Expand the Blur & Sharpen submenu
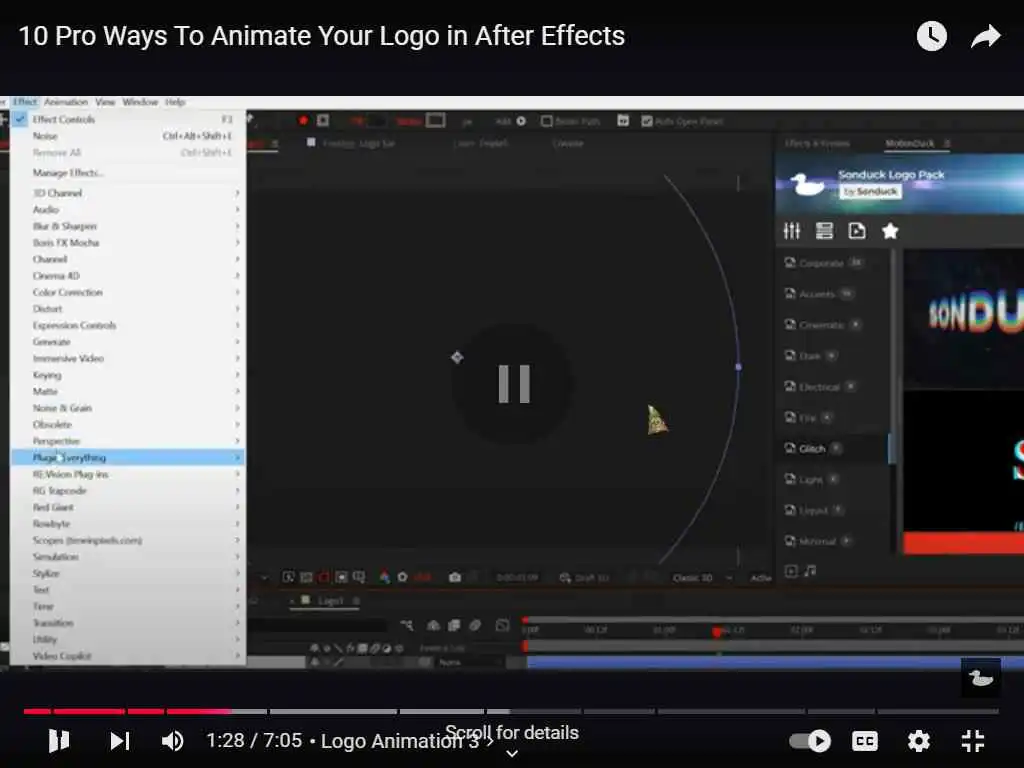 (x=128, y=226)
